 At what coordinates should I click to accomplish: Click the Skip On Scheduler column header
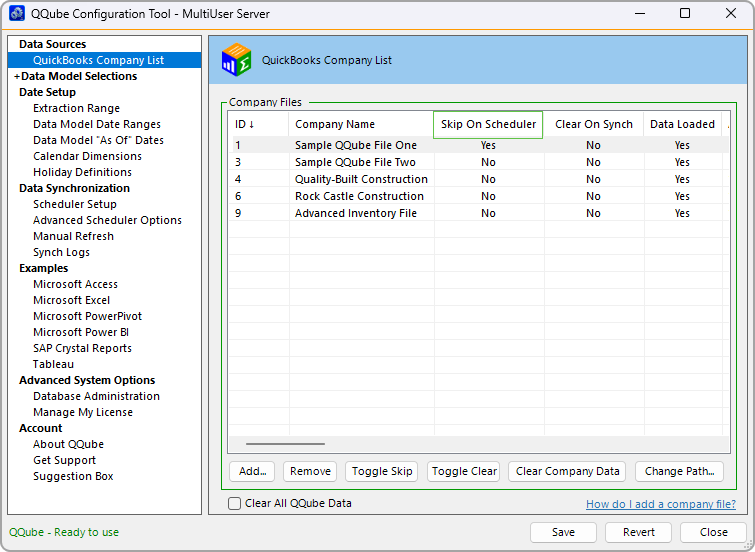(488, 124)
